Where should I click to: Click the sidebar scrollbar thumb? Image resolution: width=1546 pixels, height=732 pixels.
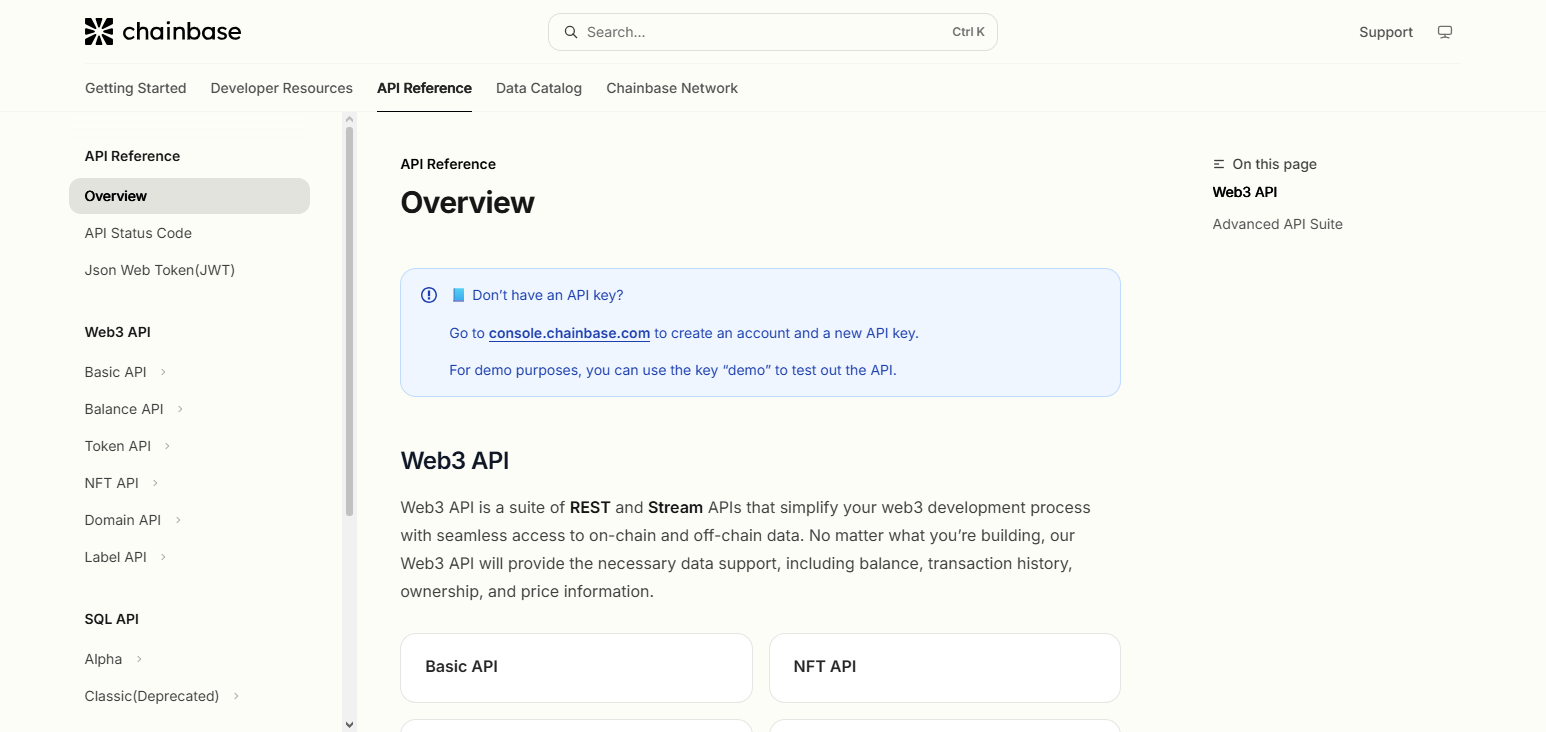click(349, 321)
